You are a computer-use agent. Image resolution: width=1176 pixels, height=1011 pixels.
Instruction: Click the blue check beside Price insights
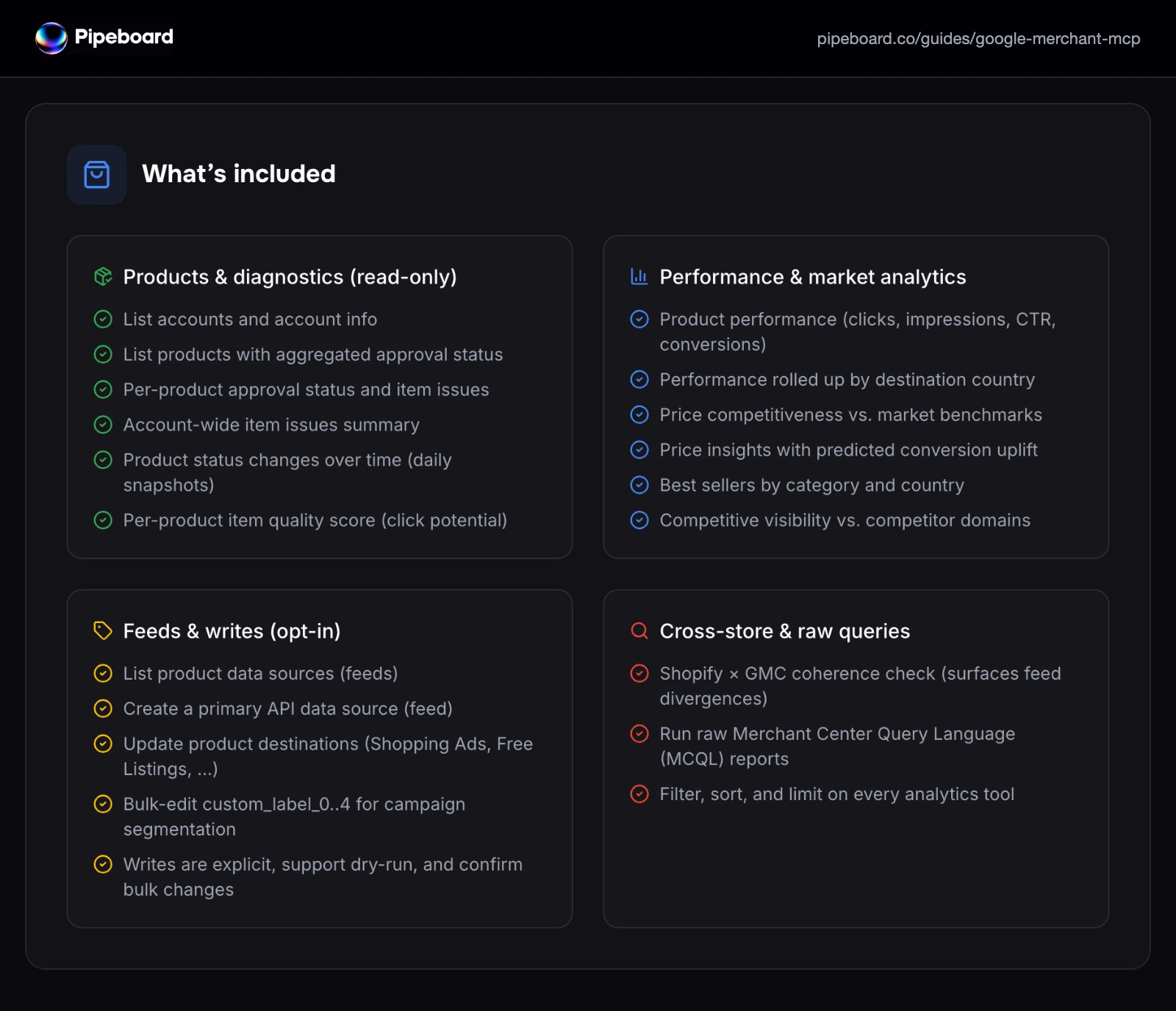(640, 450)
